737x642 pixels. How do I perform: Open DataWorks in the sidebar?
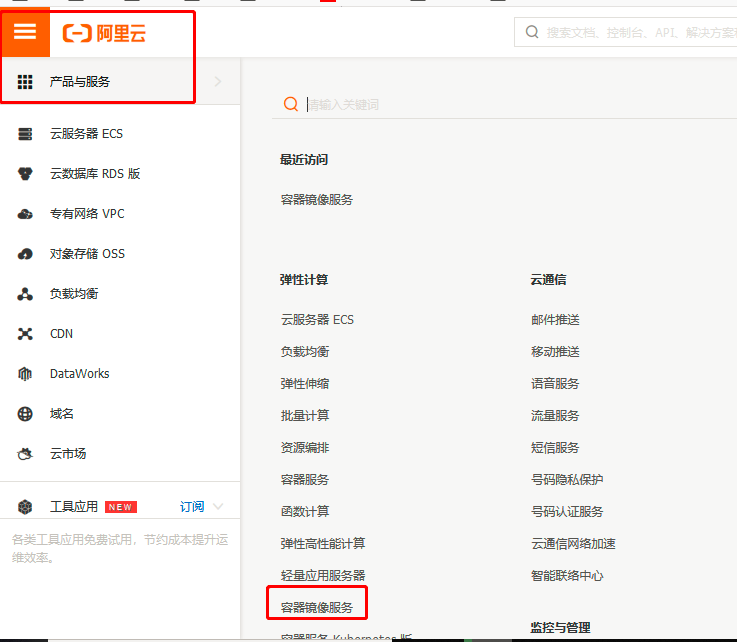80,374
